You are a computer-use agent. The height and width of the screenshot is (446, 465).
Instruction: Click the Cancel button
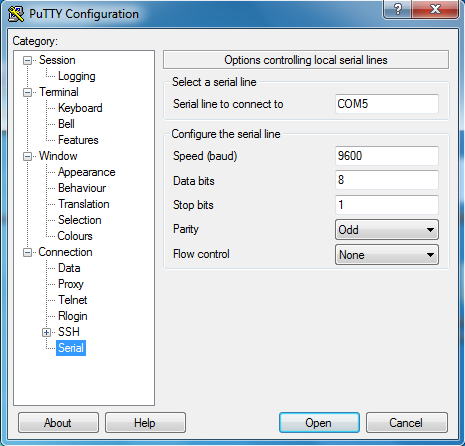tap(407, 423)
